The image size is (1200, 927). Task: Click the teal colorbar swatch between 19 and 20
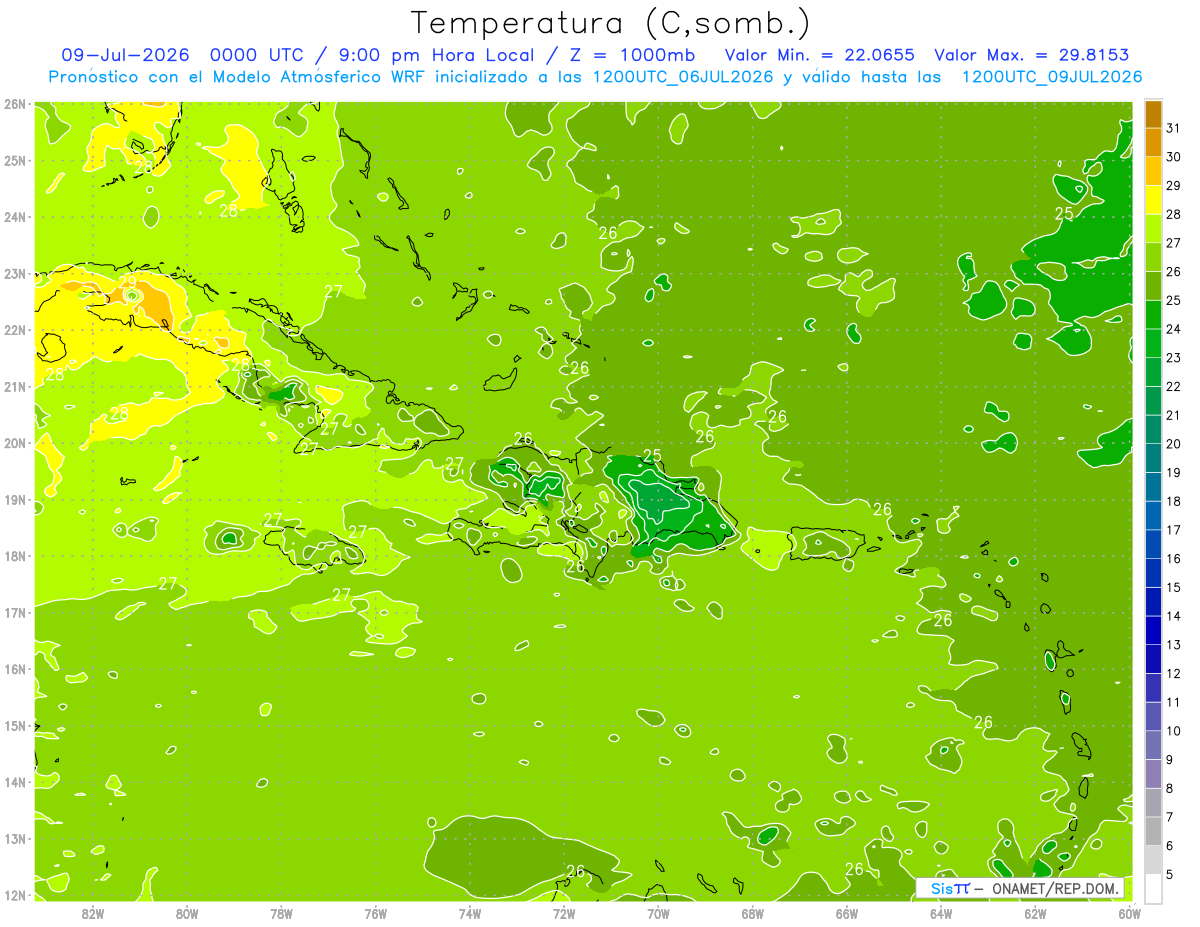[1153, 458]
